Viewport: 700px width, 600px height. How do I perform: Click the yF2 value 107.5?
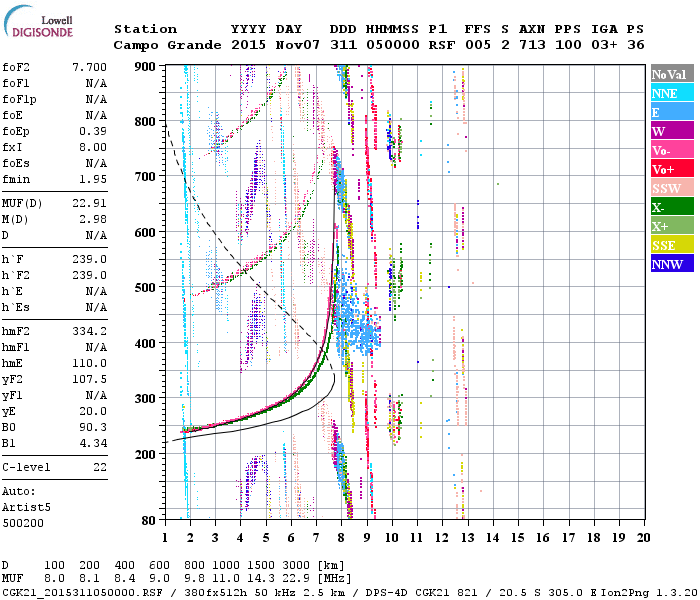point(89,379)
